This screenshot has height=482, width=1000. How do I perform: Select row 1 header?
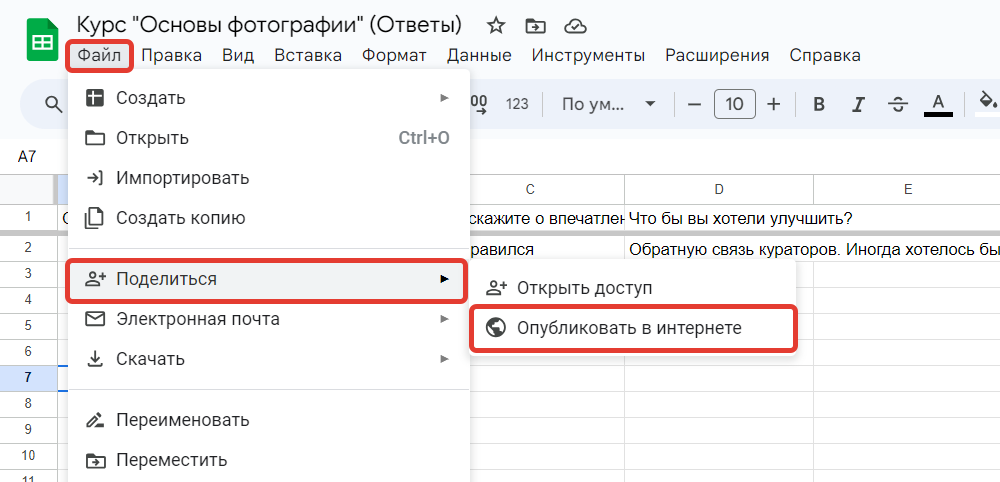28,217
